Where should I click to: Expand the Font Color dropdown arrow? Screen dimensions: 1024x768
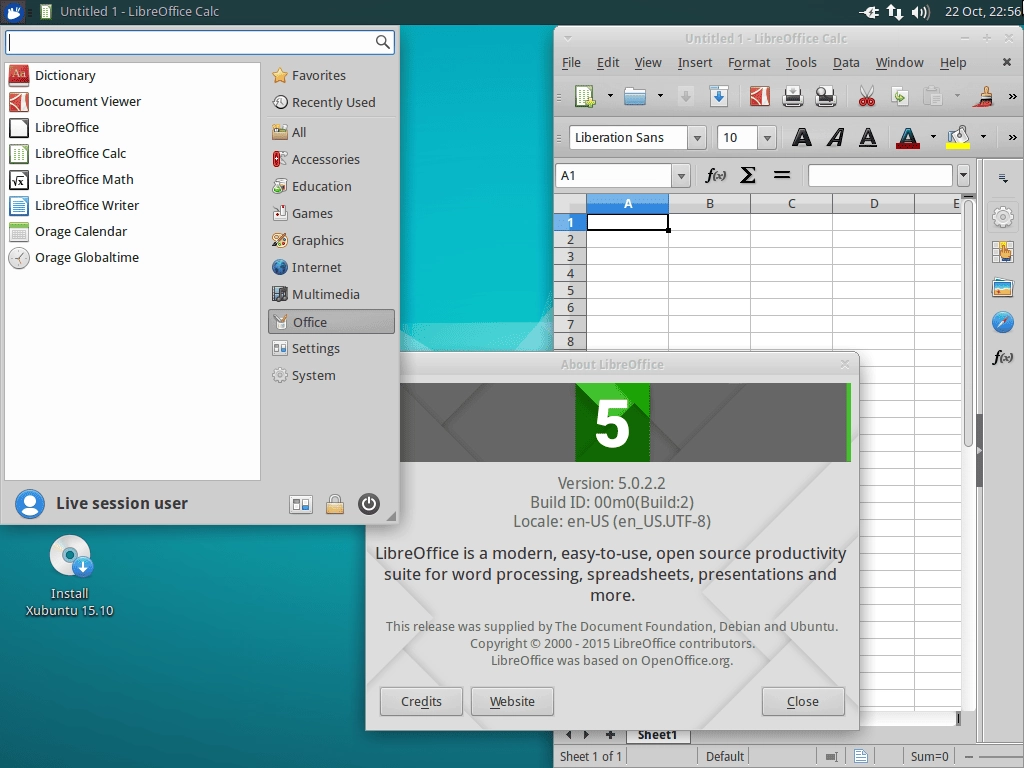point(933,137)
